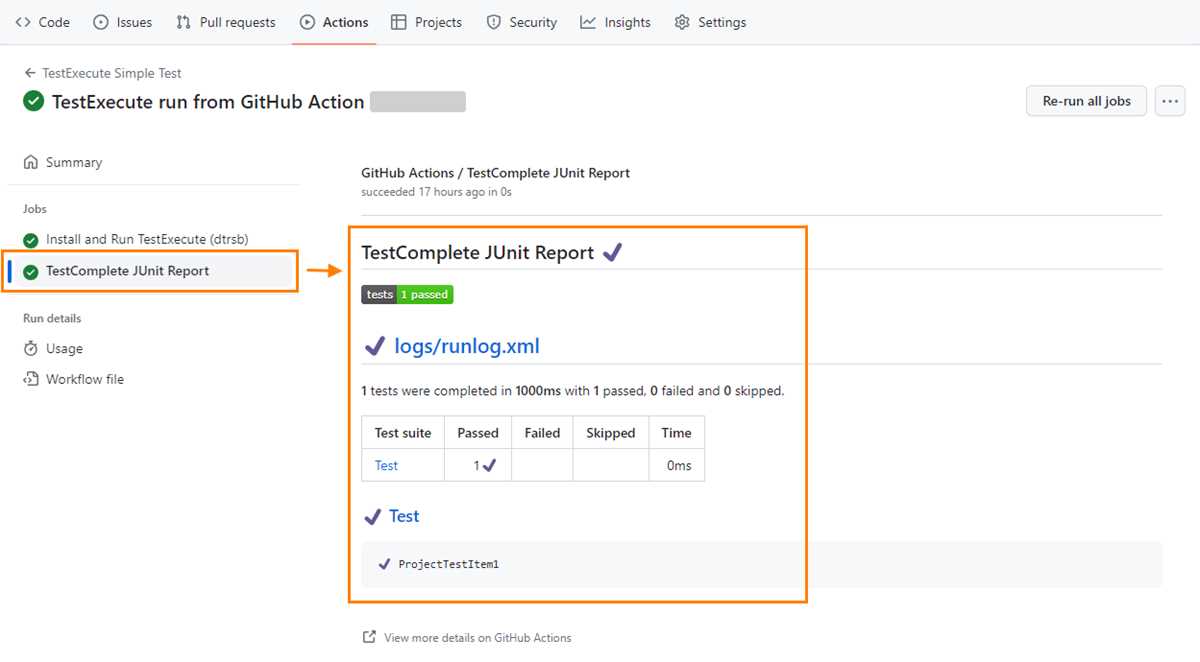Image resolution: width=1200 pixels, height=662 pixels.
Task: Click the tests 1 passed badge
Action: point(407,294)
